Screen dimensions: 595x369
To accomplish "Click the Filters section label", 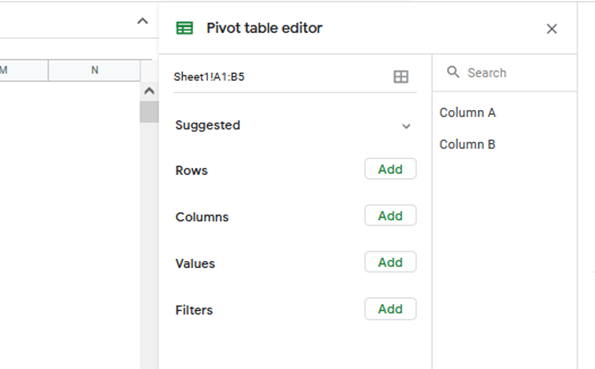I will (194, 310).
